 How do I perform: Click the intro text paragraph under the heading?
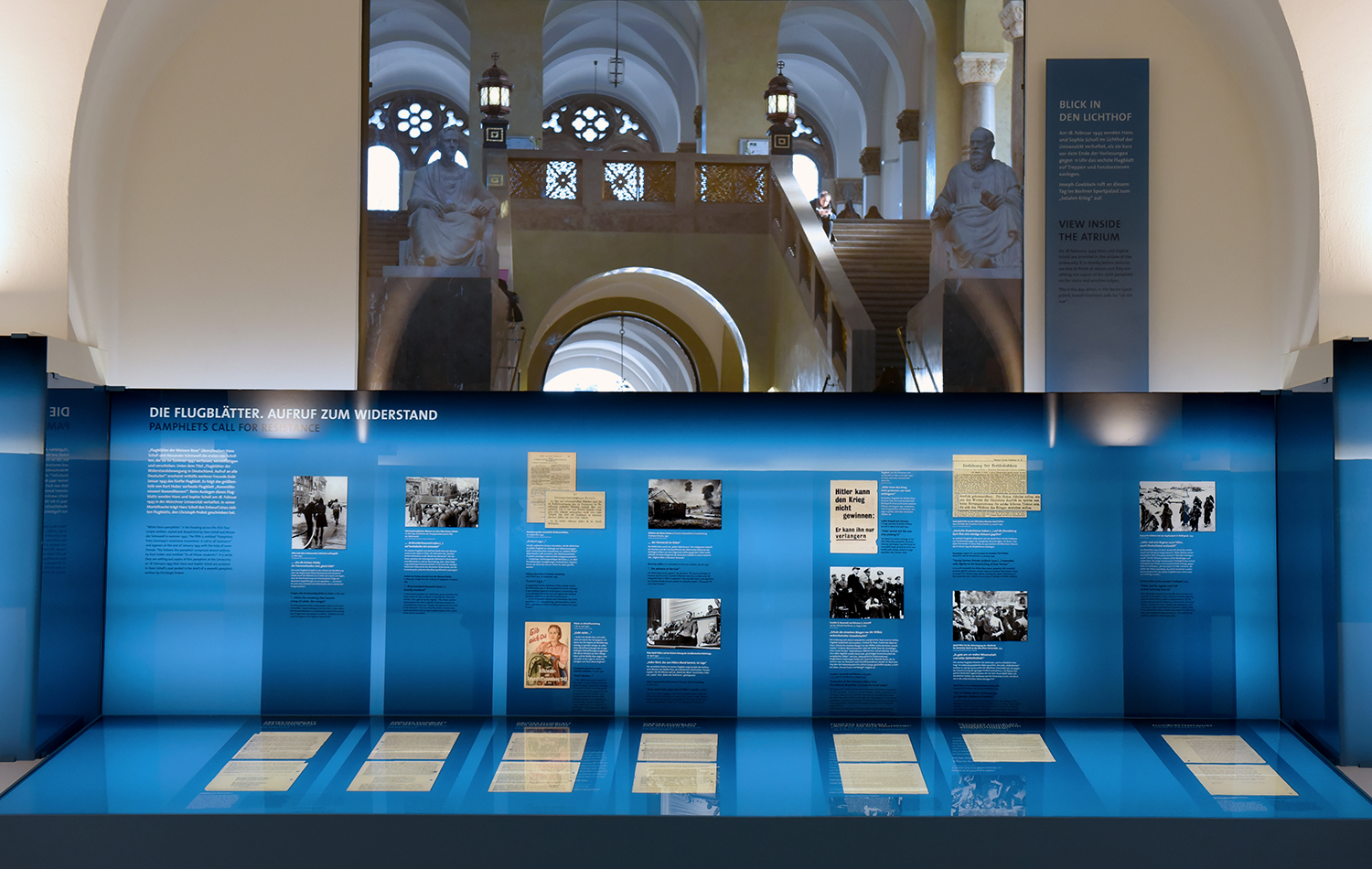pyautogui.click(x=191, y=481)
